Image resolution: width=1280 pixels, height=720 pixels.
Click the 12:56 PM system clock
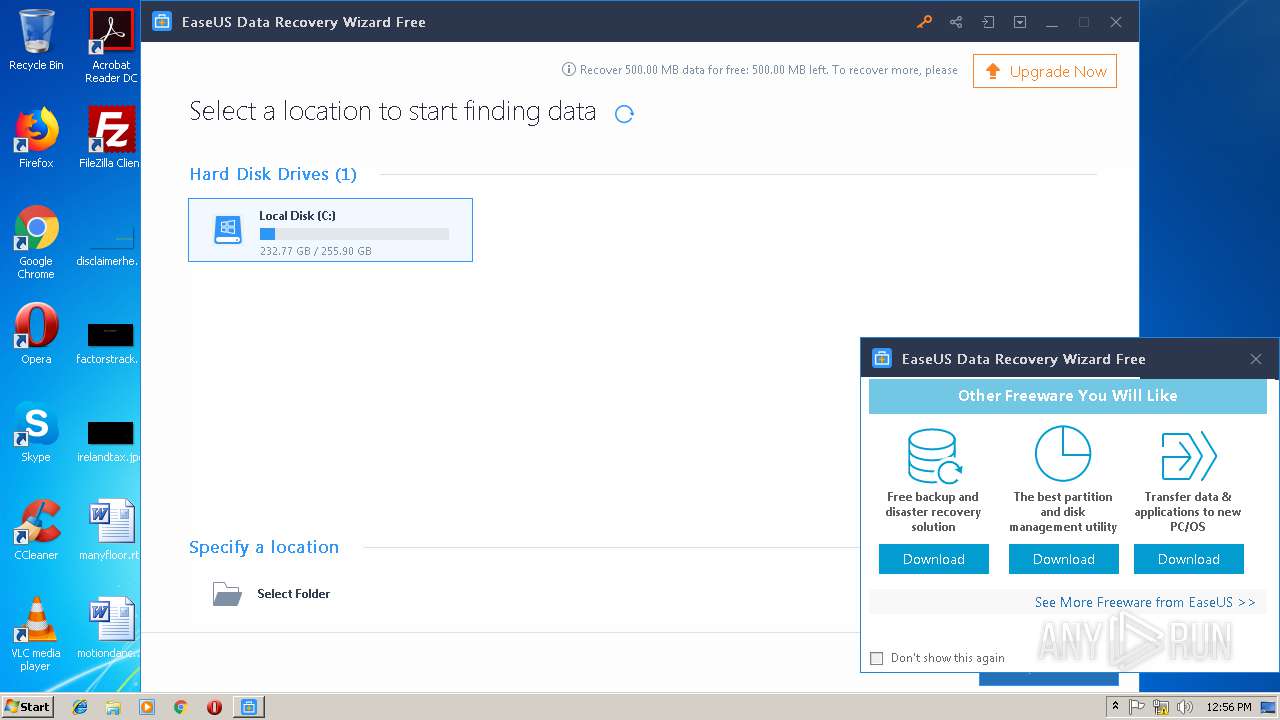(x=1229, y=707)
